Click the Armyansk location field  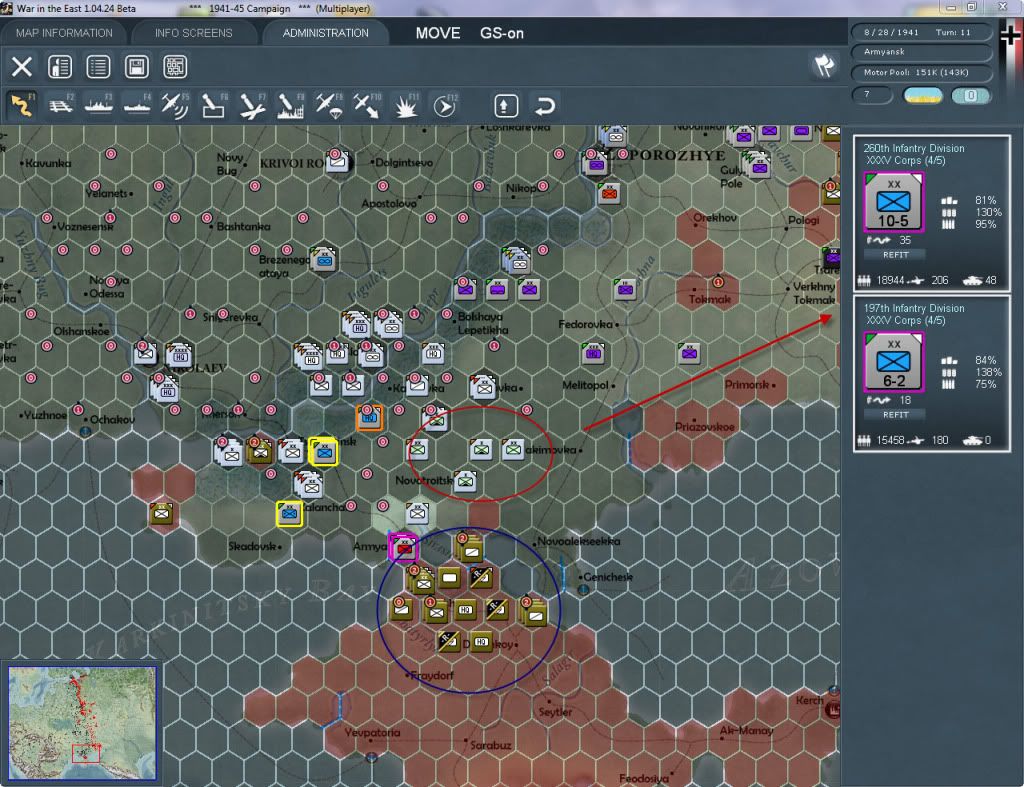pos(921,52)
